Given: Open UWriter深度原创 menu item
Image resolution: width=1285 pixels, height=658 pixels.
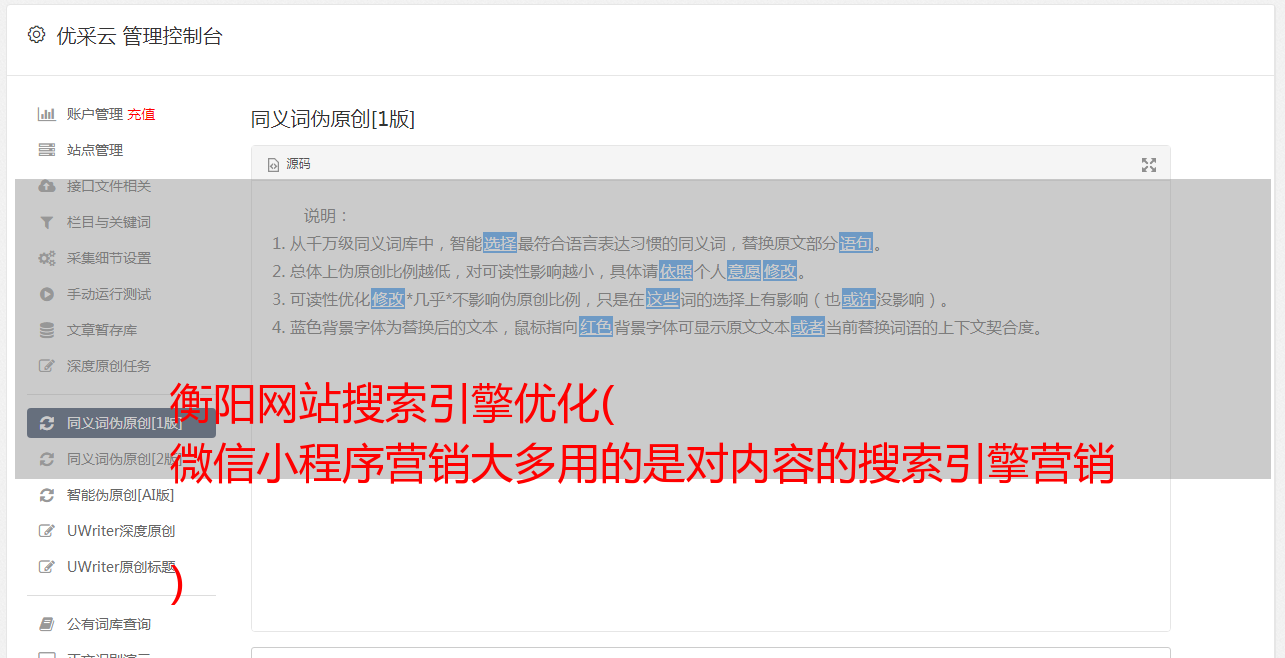Looking at the screenshot, I should click(x=121, y=531).
